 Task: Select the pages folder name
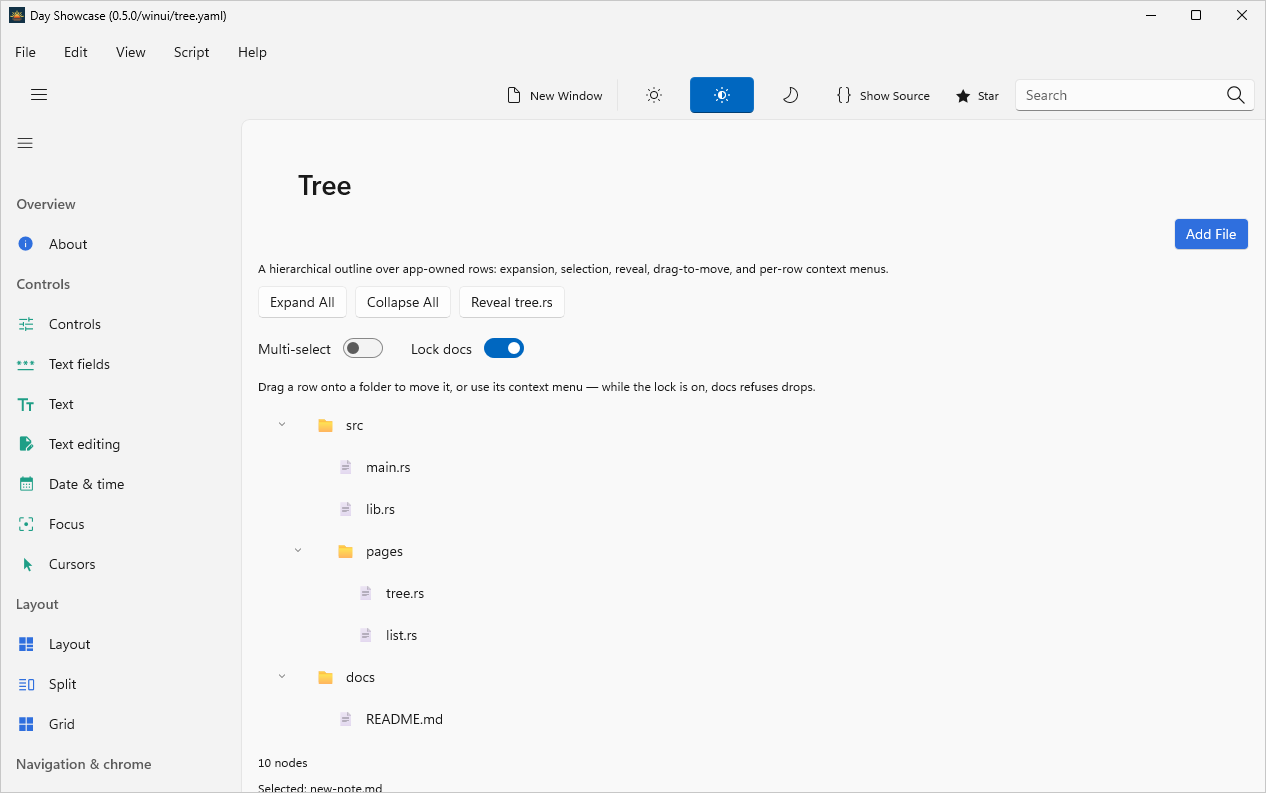coord(385,551)
